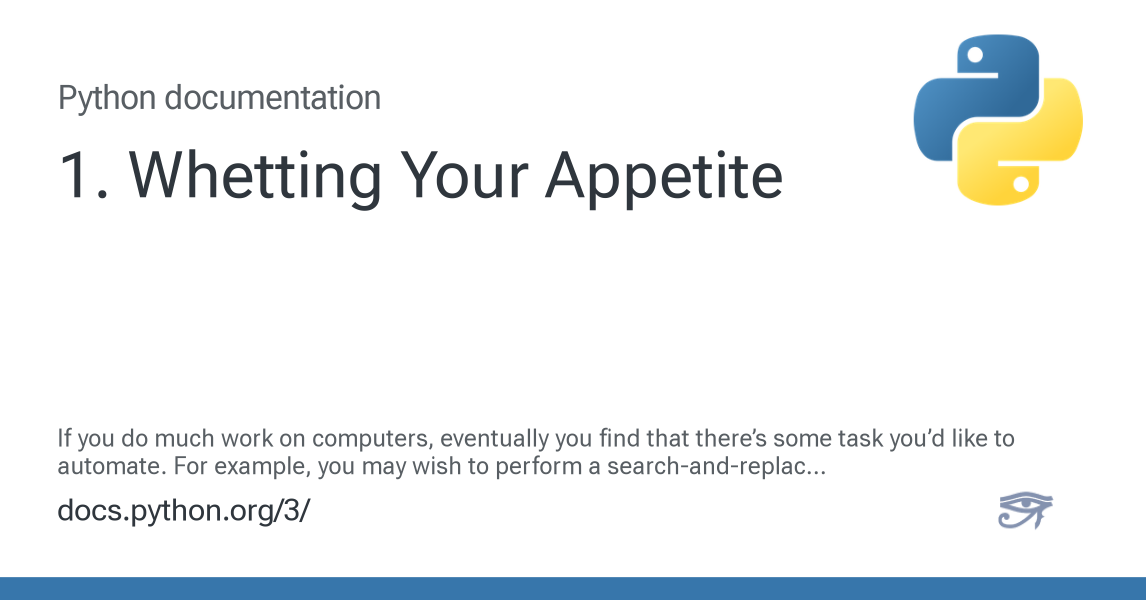1146x600 pixels.
Task: Click the Eye of Horus icon
Action: [x=1025, y=509]
